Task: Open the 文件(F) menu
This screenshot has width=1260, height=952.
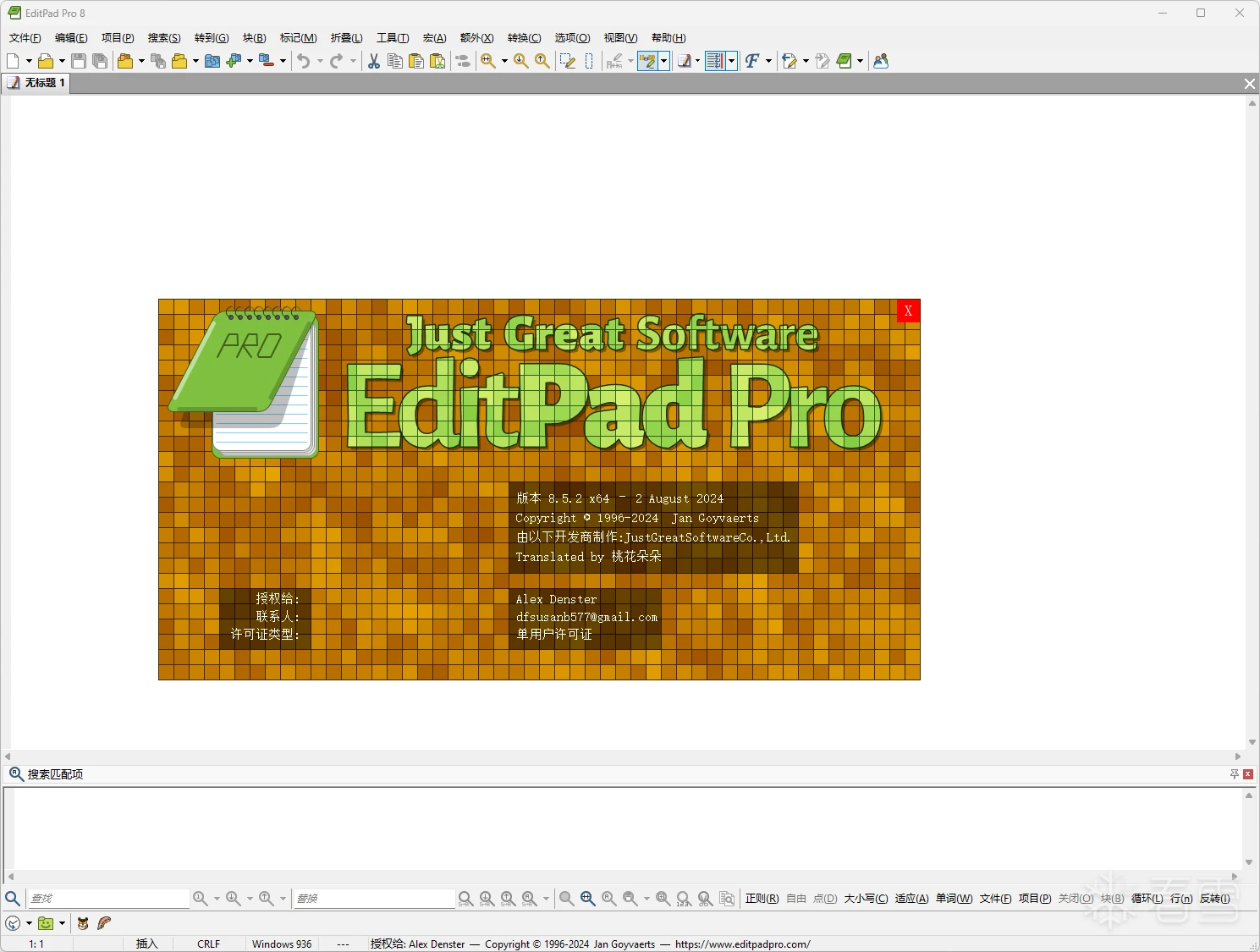Action: pyautogui.click(x=25, y=38)
